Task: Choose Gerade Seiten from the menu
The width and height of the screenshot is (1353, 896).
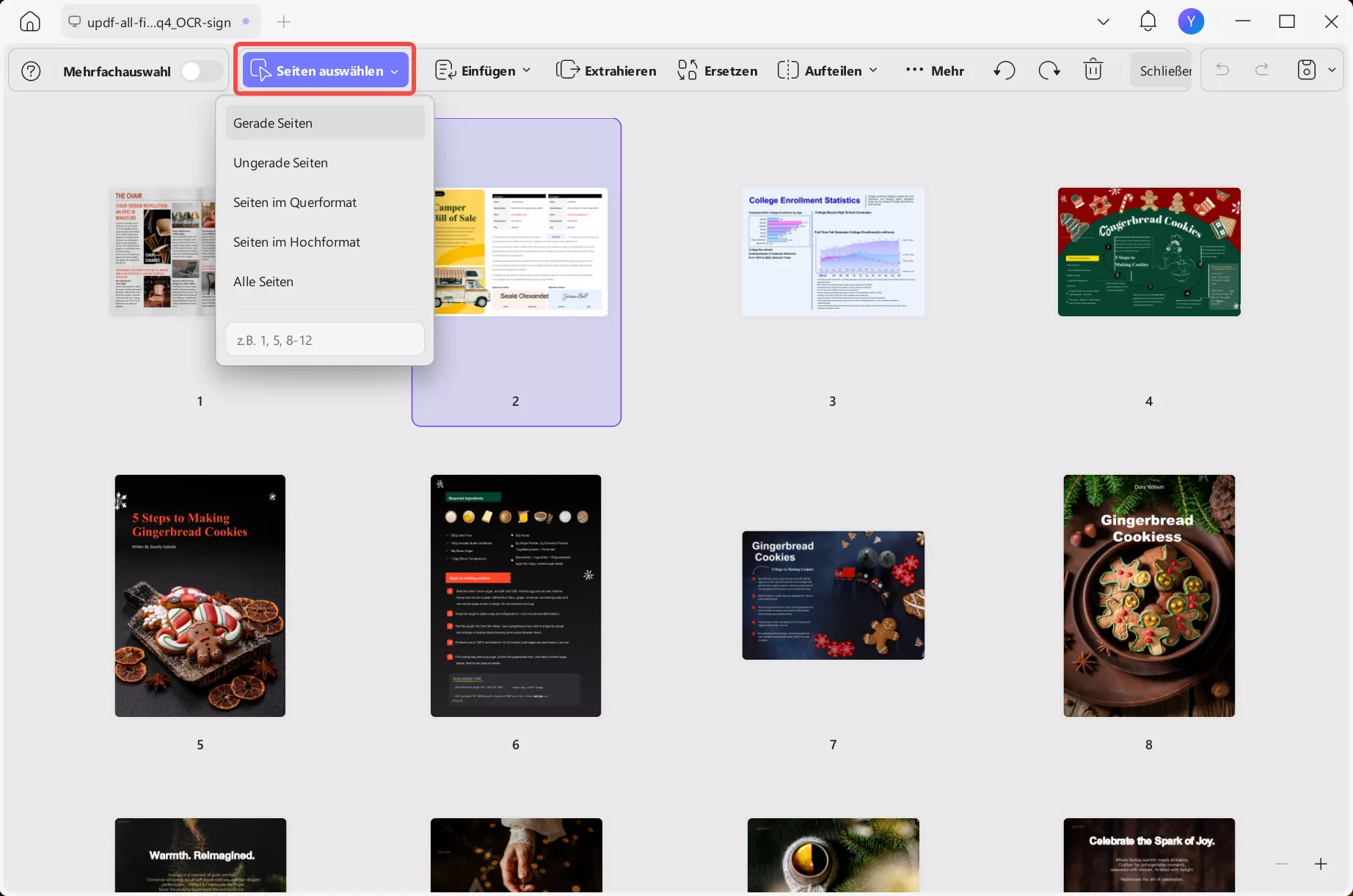Action: tap(325, 123)
